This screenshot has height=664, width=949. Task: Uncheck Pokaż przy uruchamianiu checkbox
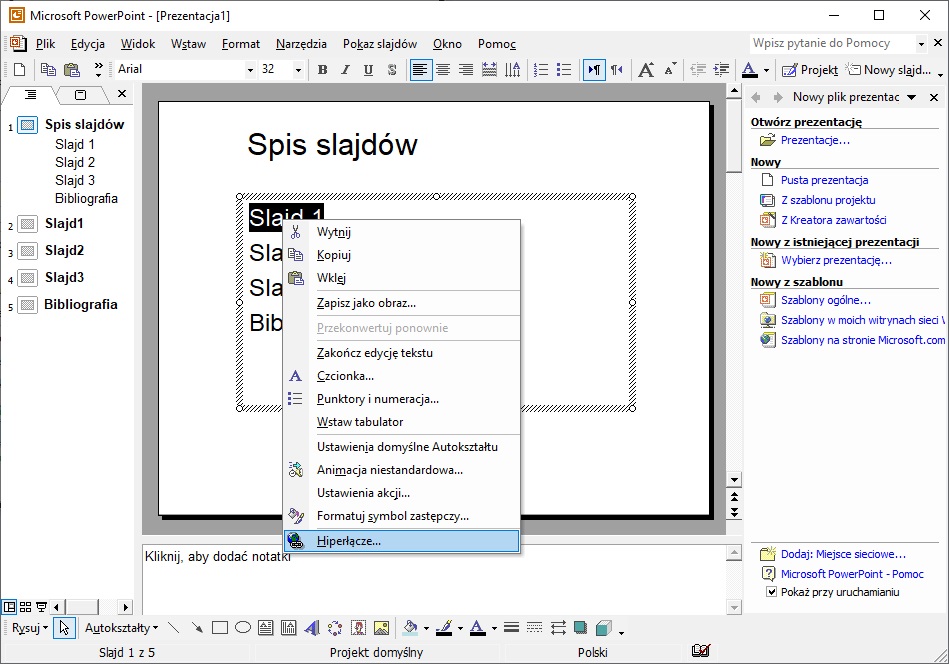[771, 592]
